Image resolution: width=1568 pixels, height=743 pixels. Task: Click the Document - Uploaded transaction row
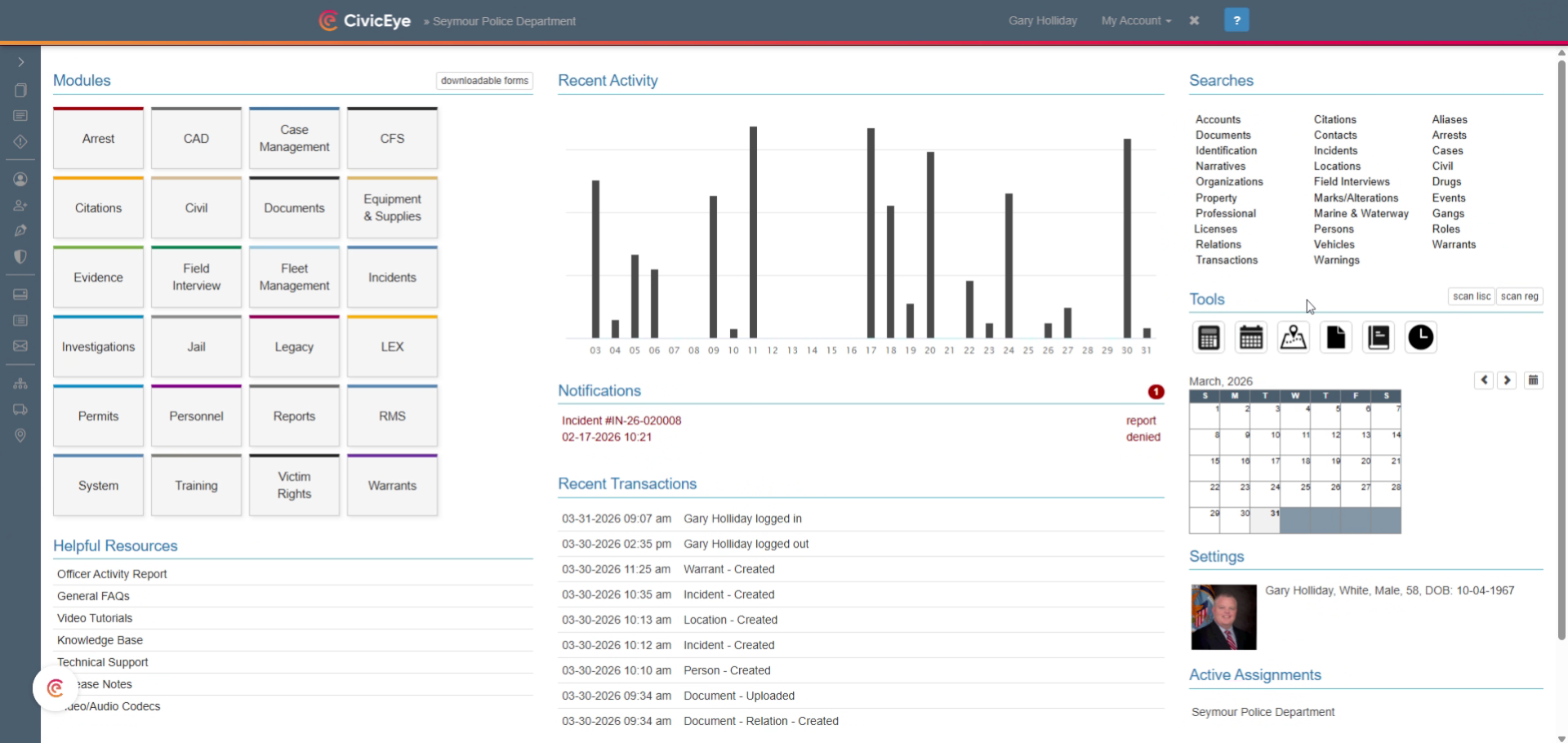pyautogui.click(x=861, y=696)
